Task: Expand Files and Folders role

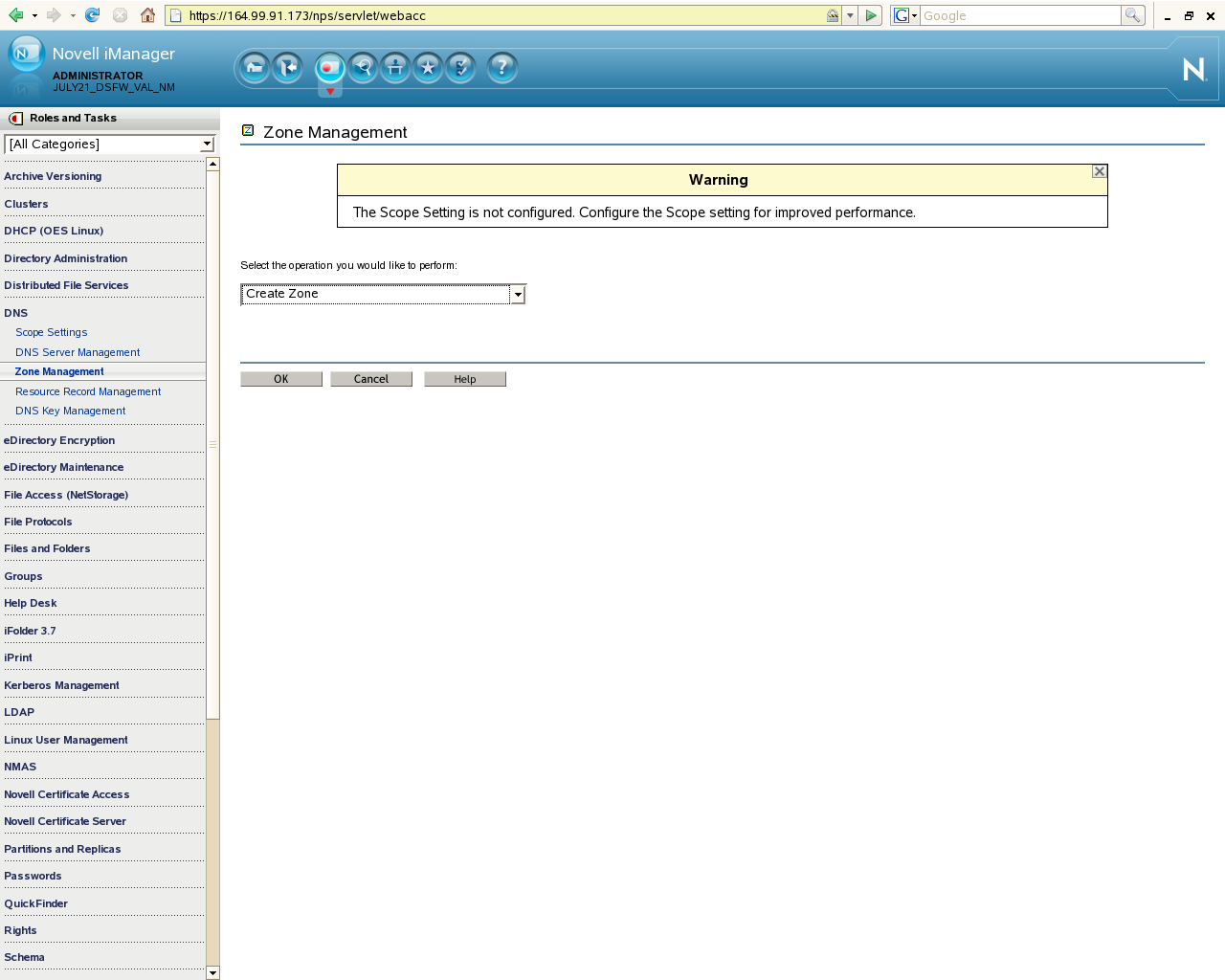Action: click(x=47, y=548)
